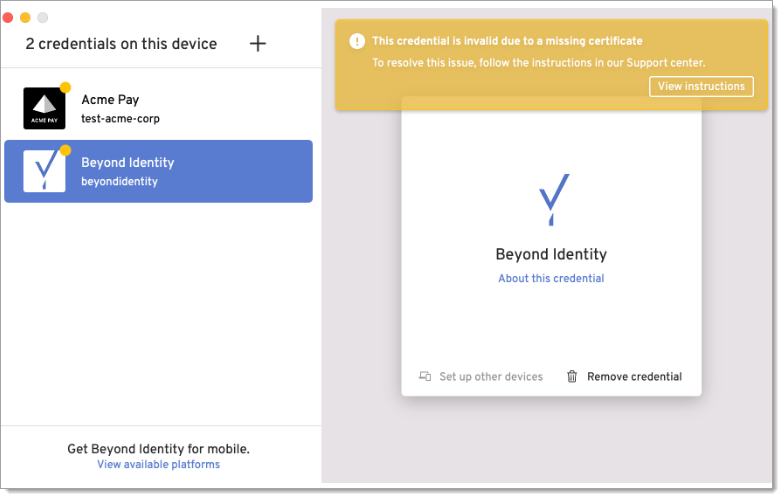The height and width of the screenshot is (499, 783).
Task: Click the devices icon beside Set up other devices
Action: pos(425,376)
